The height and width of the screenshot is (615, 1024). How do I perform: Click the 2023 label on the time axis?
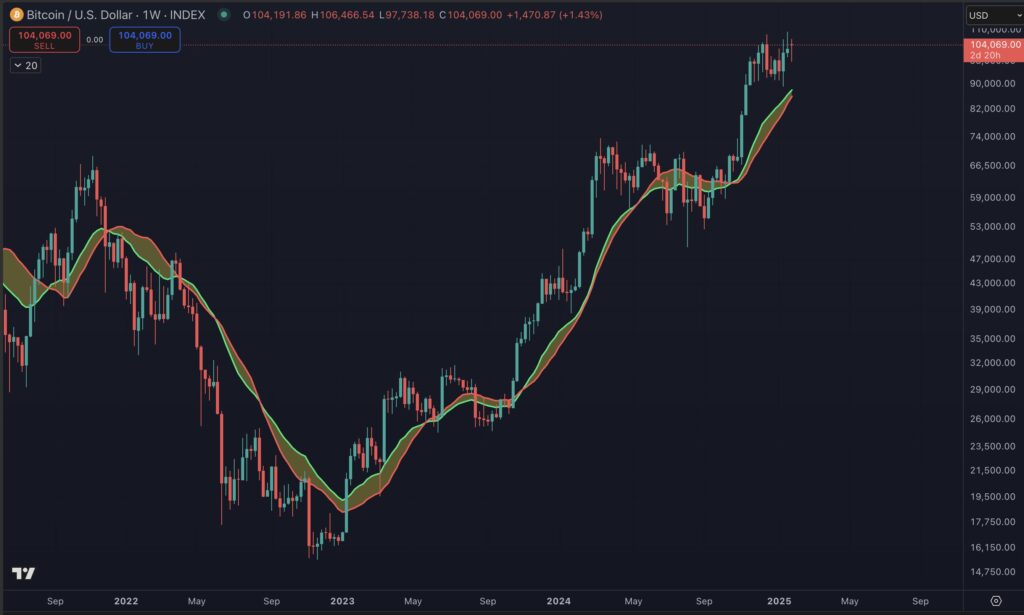click(x=342, y=601)
